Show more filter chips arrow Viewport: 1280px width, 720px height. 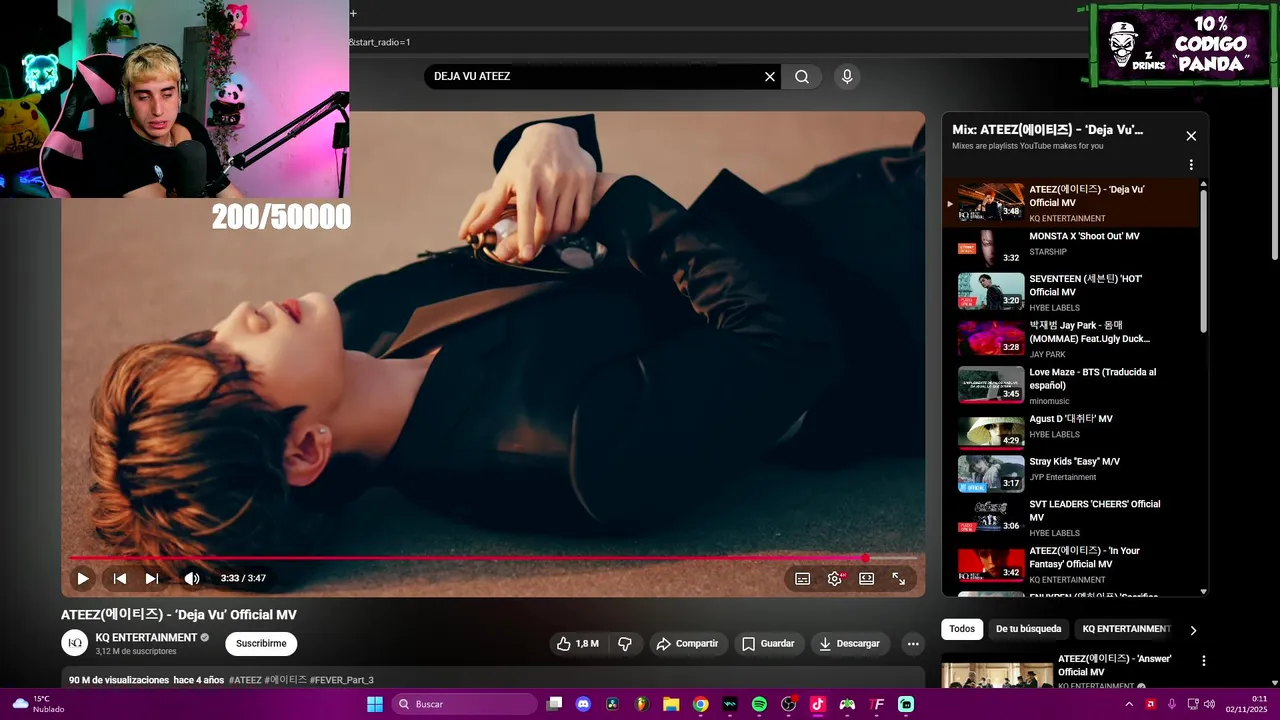pyautogui.click(x=1192, y=630)
